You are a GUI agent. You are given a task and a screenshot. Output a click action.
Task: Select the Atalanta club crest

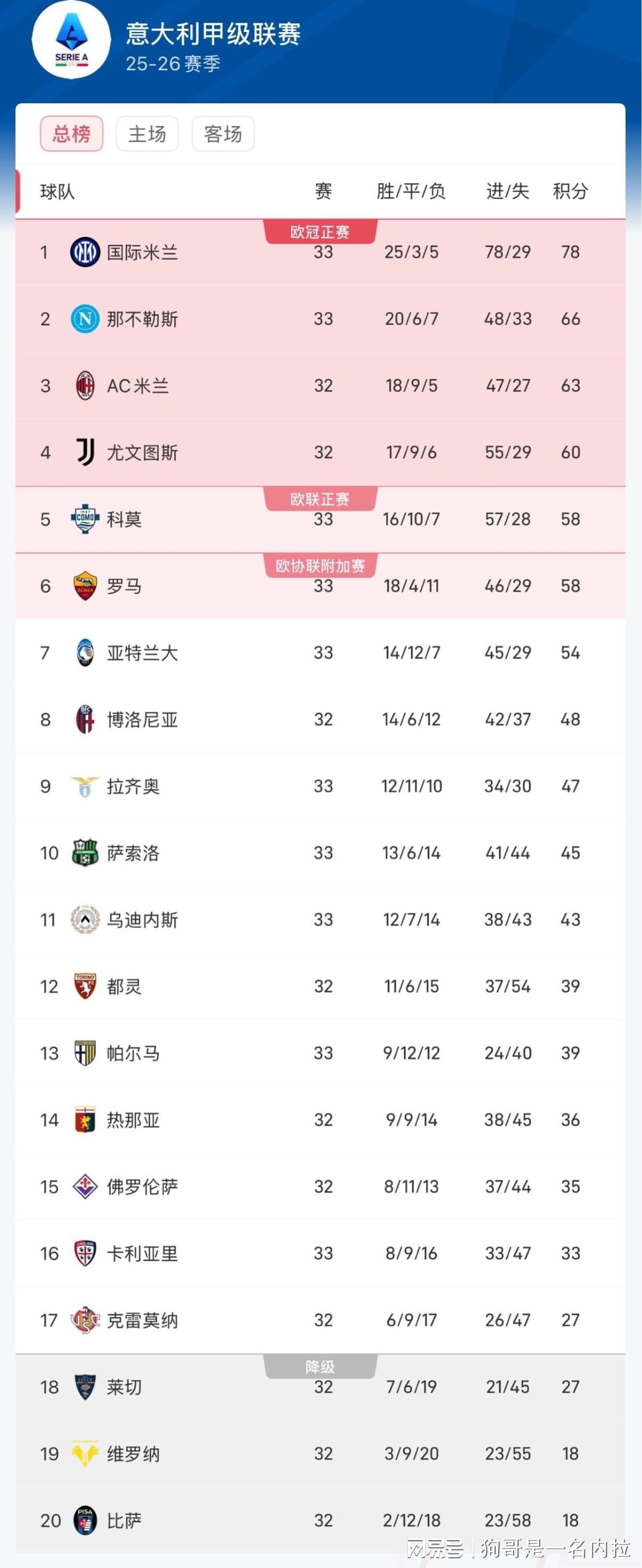point(84,653)
